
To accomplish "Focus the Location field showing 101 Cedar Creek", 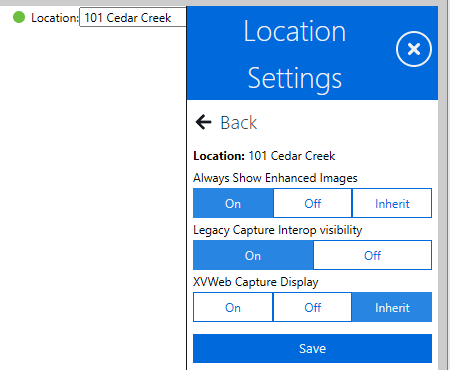I will click(x=133, y=17).
